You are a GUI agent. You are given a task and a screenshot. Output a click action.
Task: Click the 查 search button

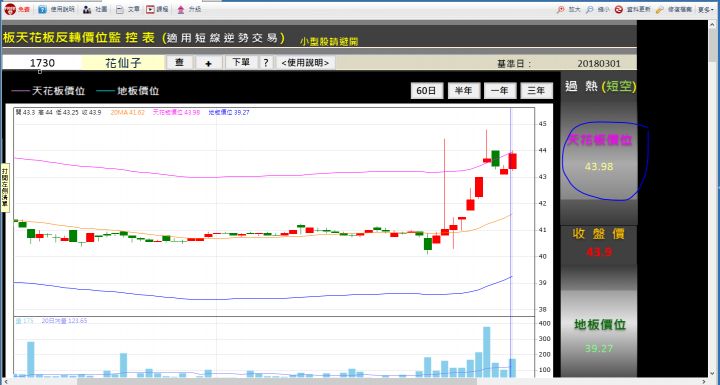tap(180, 62)
